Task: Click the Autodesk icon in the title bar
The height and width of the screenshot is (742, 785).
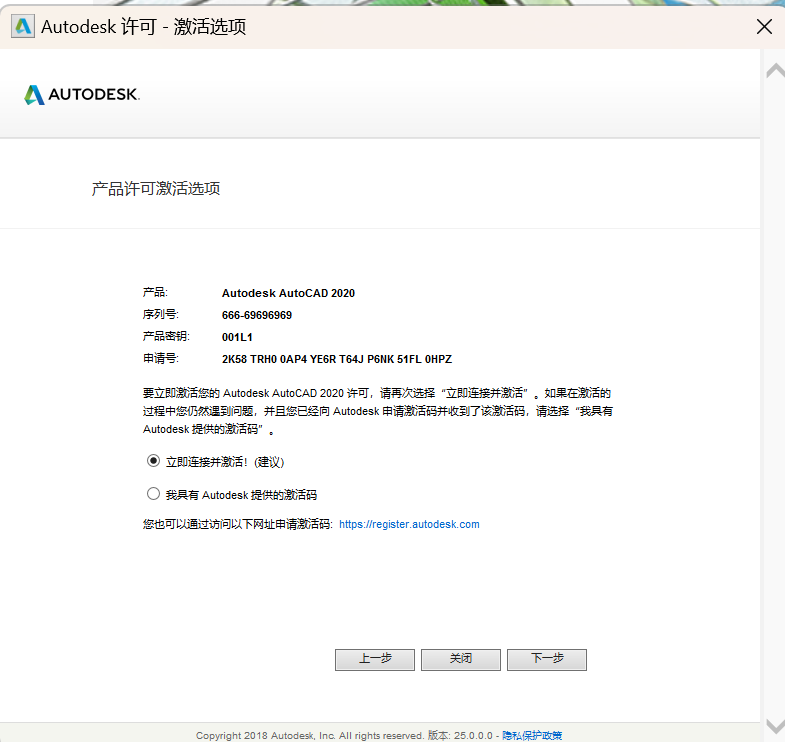Action: click(23, 26)
